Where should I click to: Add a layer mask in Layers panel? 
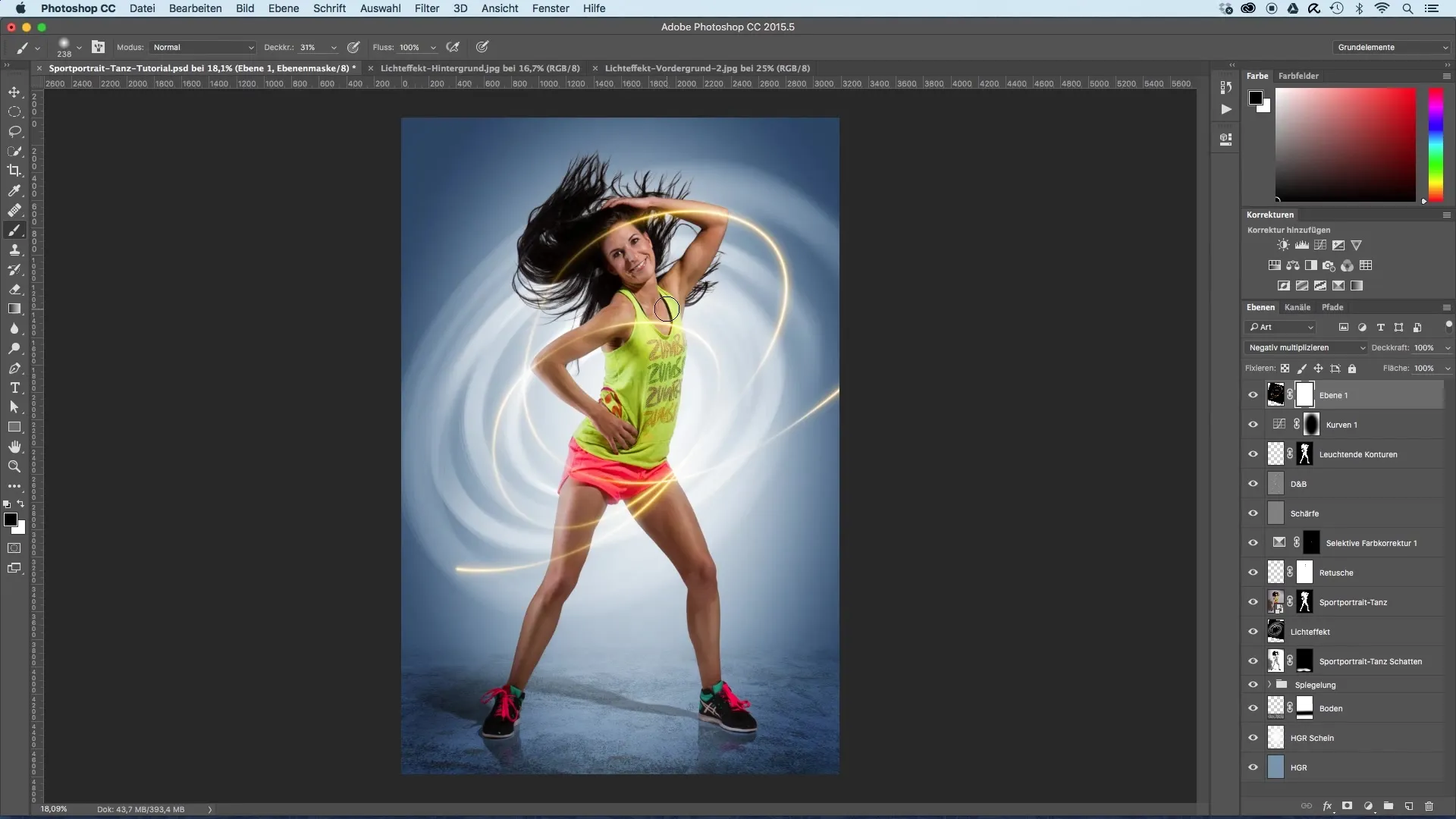click(1348, 806)
